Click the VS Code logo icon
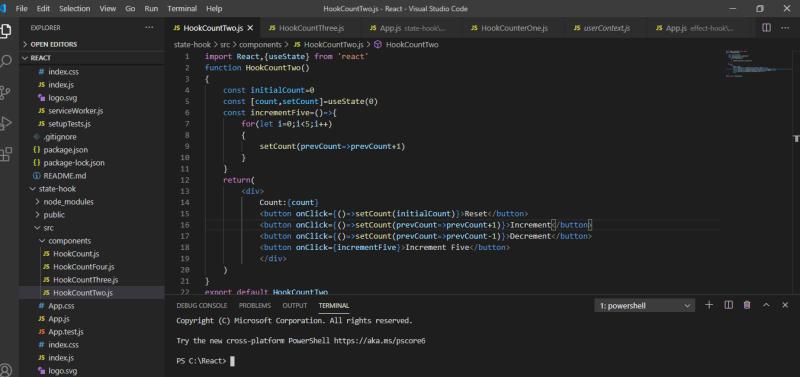Image resolution: width=800 pixels, height=377 pixels. [x=3, y=9]
